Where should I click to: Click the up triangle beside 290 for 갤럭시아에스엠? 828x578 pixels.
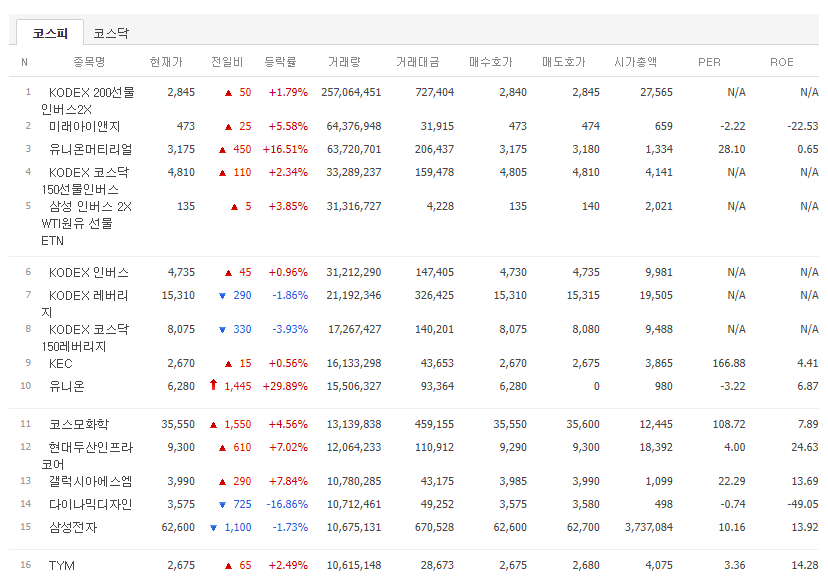coord(222,481)
